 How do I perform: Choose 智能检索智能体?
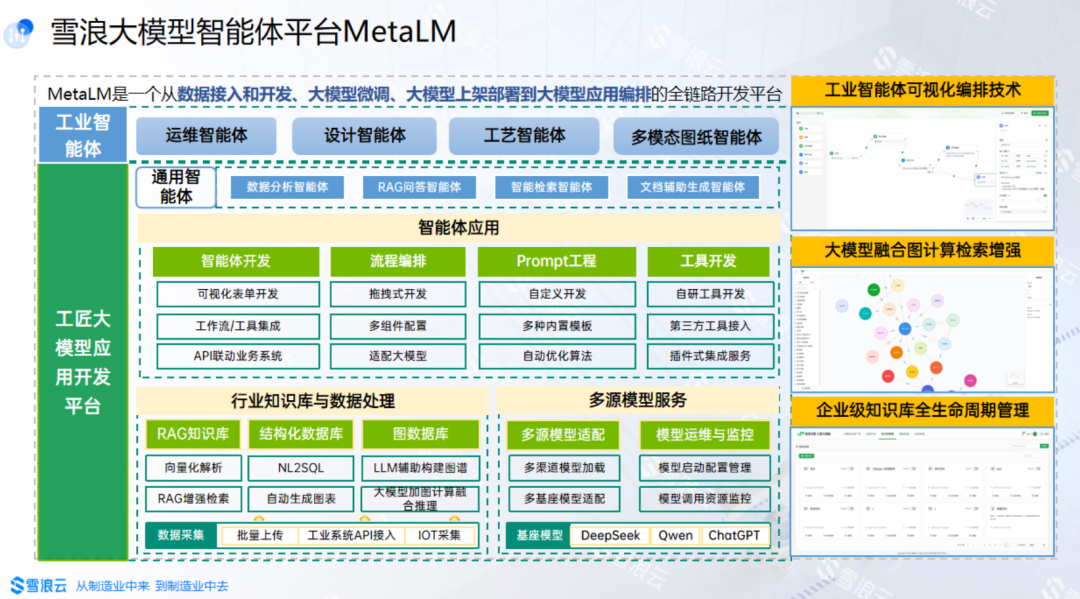click(551, 187)
